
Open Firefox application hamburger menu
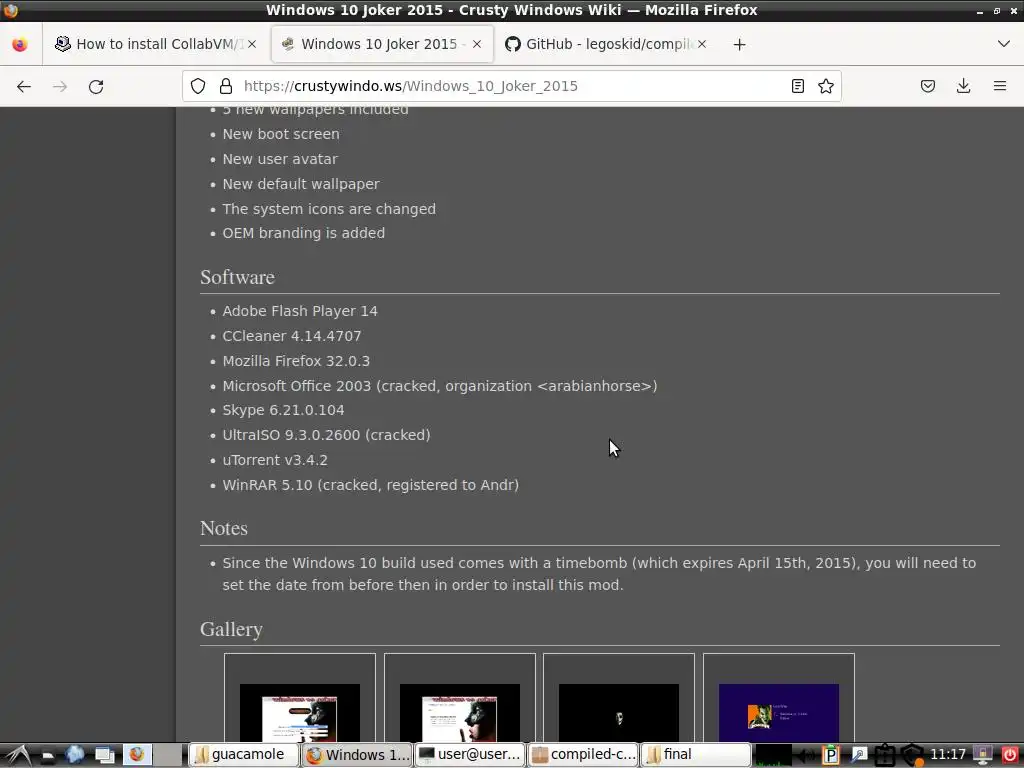coord(1000,86)
